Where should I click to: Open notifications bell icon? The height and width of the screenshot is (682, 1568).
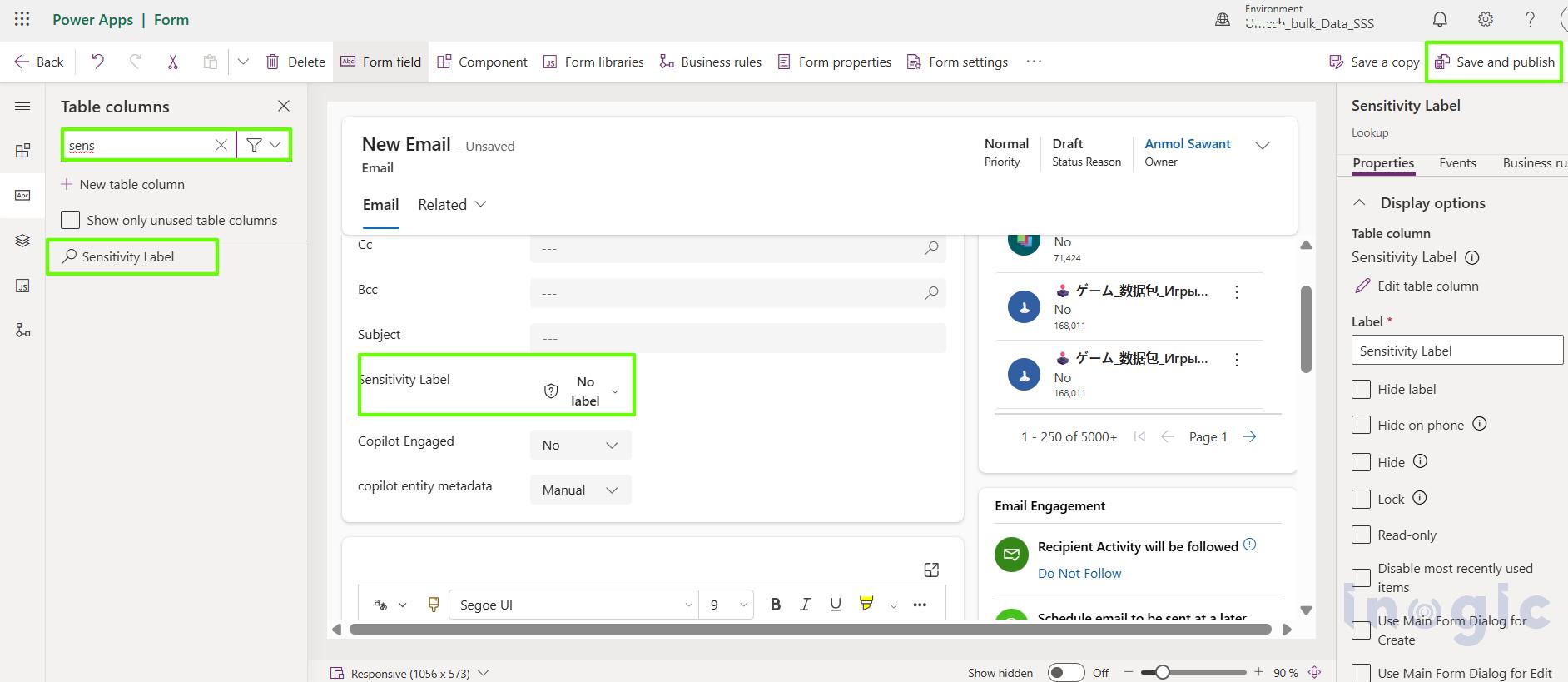click(1440, 19)
